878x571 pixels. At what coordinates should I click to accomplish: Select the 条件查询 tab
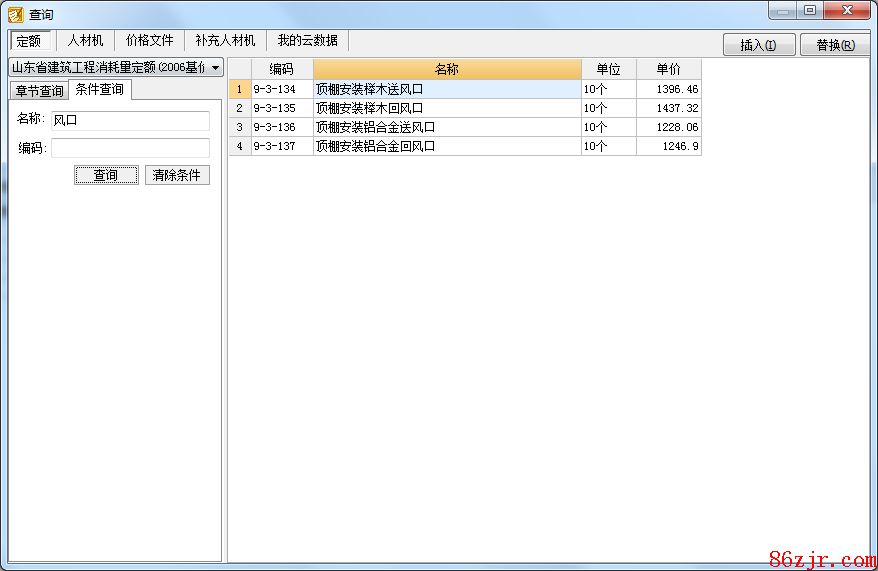click(100, 90)
